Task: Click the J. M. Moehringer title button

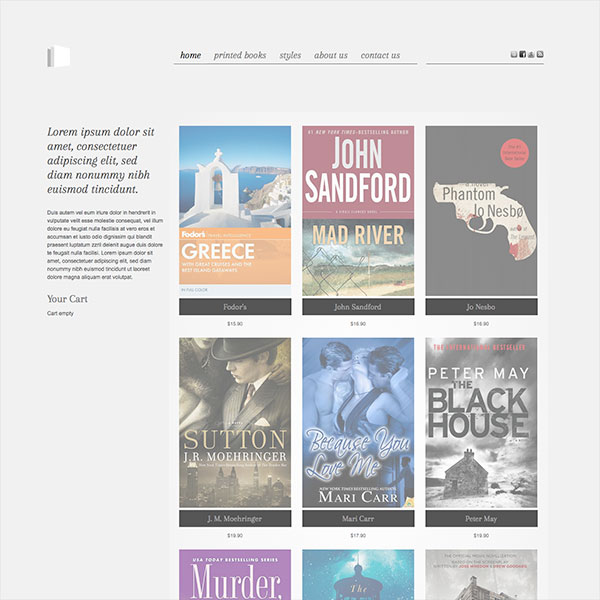Action: (x=235, y=518)
